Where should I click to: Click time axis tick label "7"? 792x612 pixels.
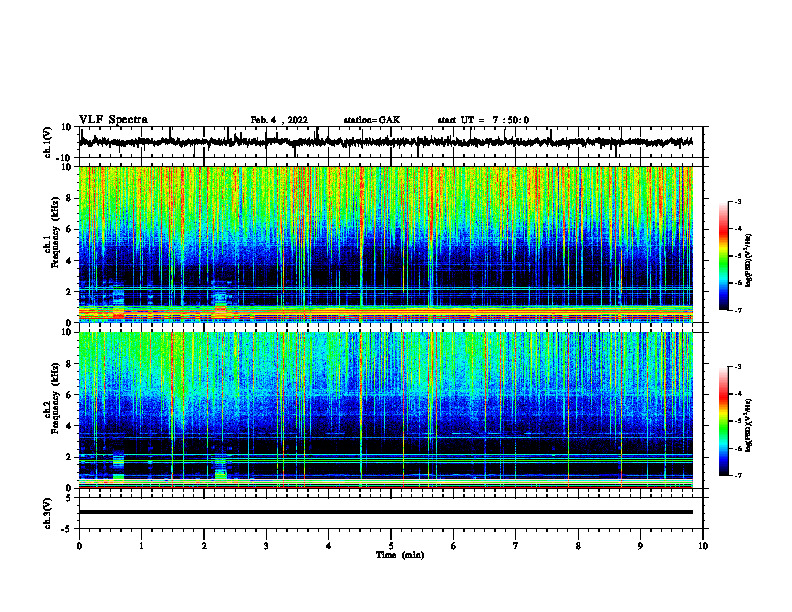point(516,545)
